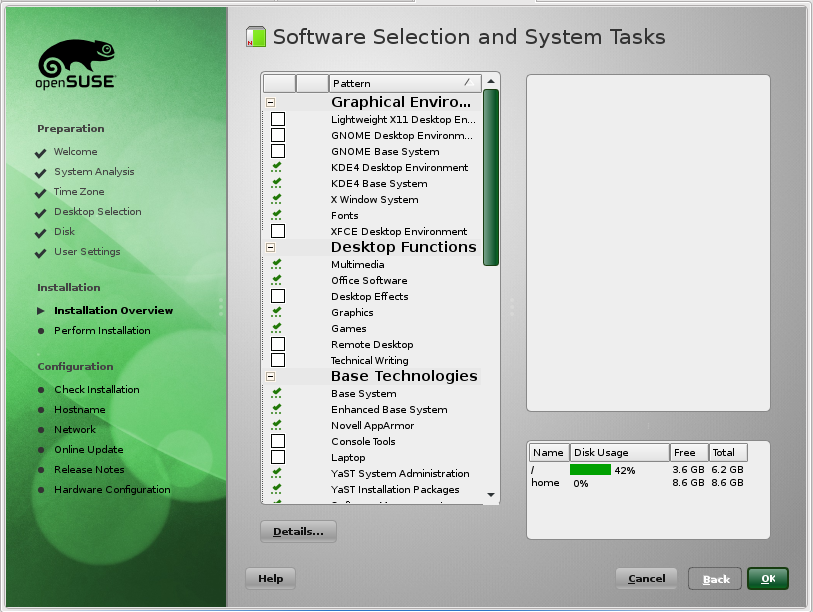Collapse the Base Technologies group
The width and height of the screenshot is (813, 612).
click(x=271, y=377)
